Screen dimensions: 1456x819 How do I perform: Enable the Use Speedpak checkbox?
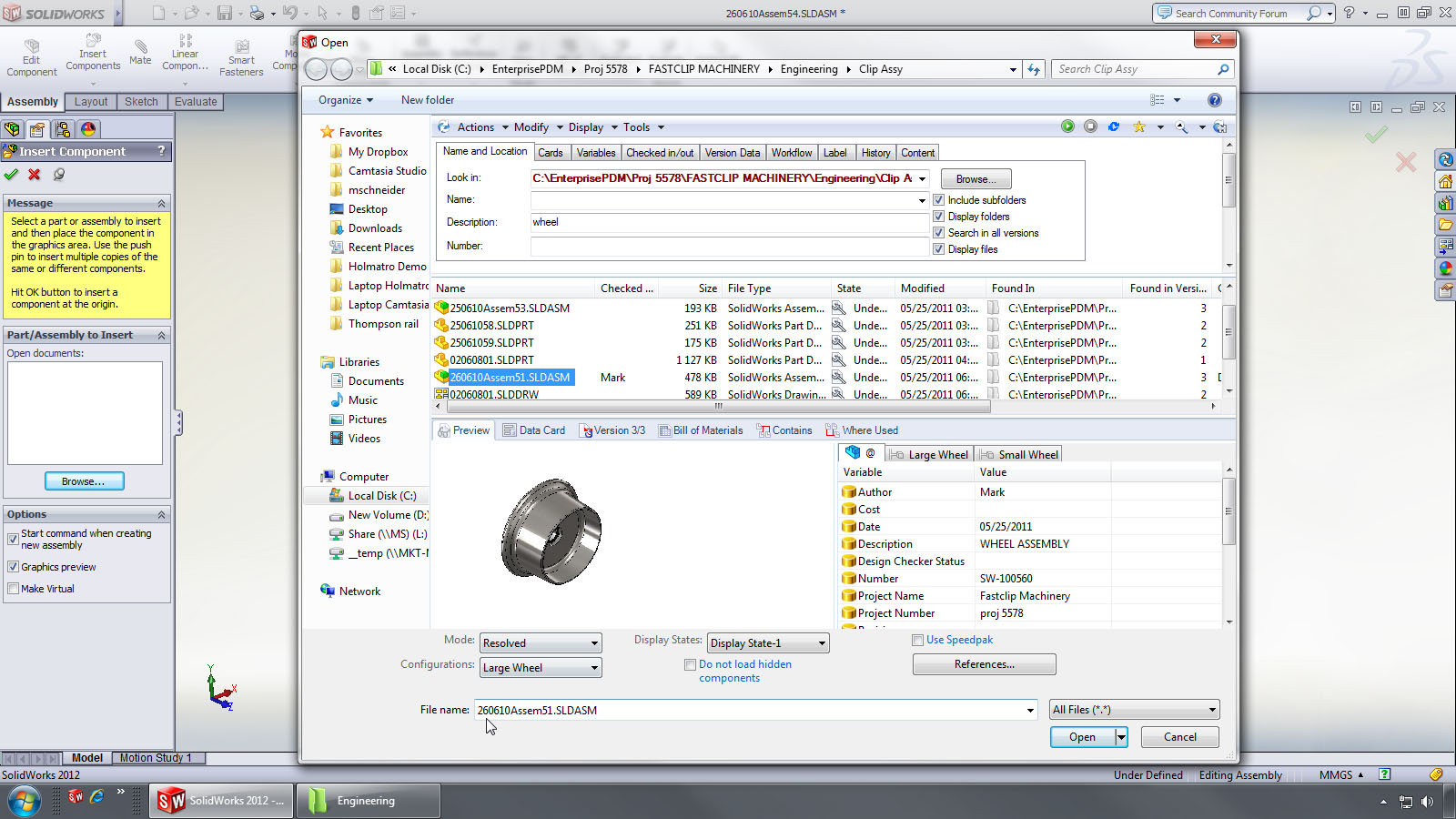[918, 640]
